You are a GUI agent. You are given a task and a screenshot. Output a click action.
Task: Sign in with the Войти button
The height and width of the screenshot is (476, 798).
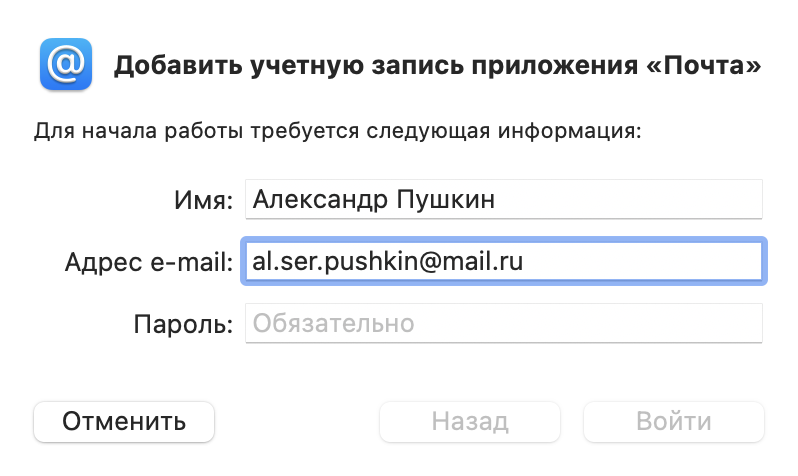click(673, 422)
